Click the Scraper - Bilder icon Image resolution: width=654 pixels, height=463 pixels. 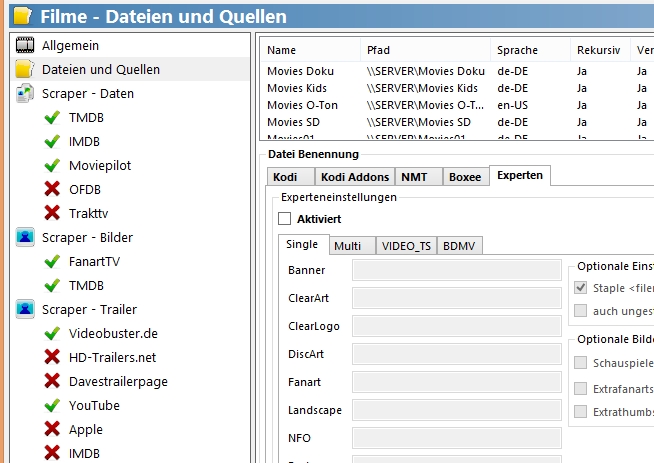tap(25, 237)
